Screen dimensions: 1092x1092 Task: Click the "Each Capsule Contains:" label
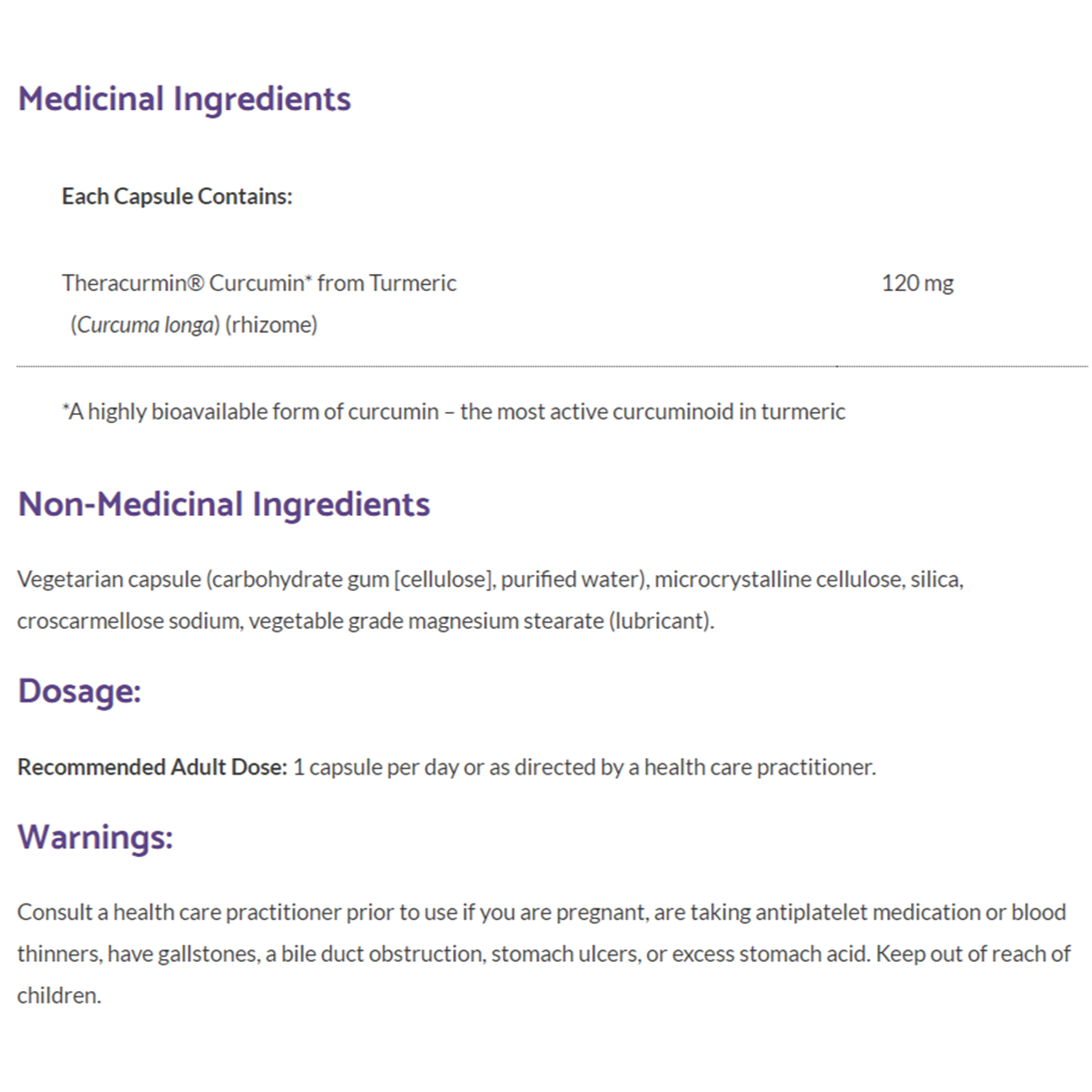point(177,197)
